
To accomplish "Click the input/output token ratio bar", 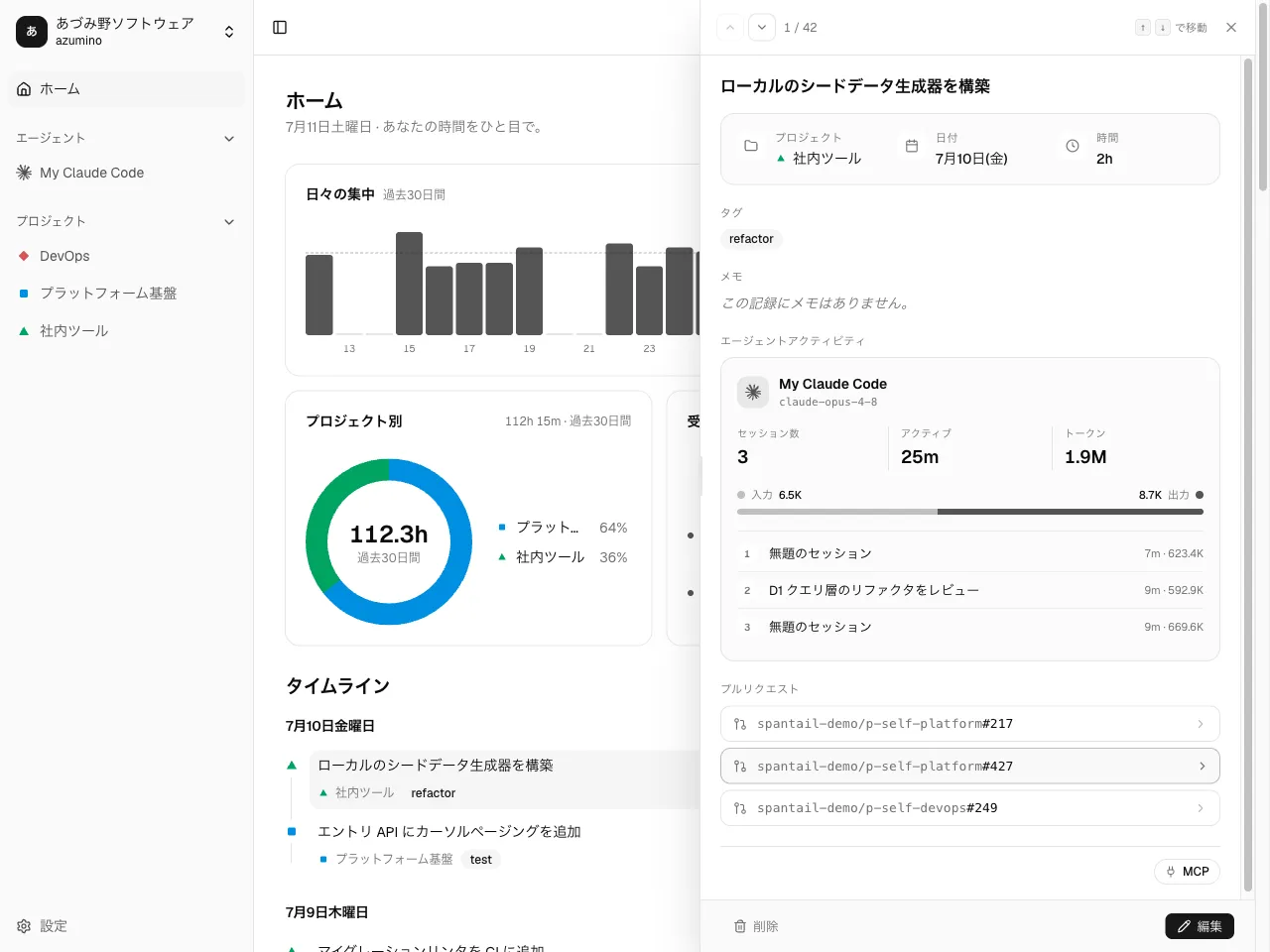I will pos(970,512).
